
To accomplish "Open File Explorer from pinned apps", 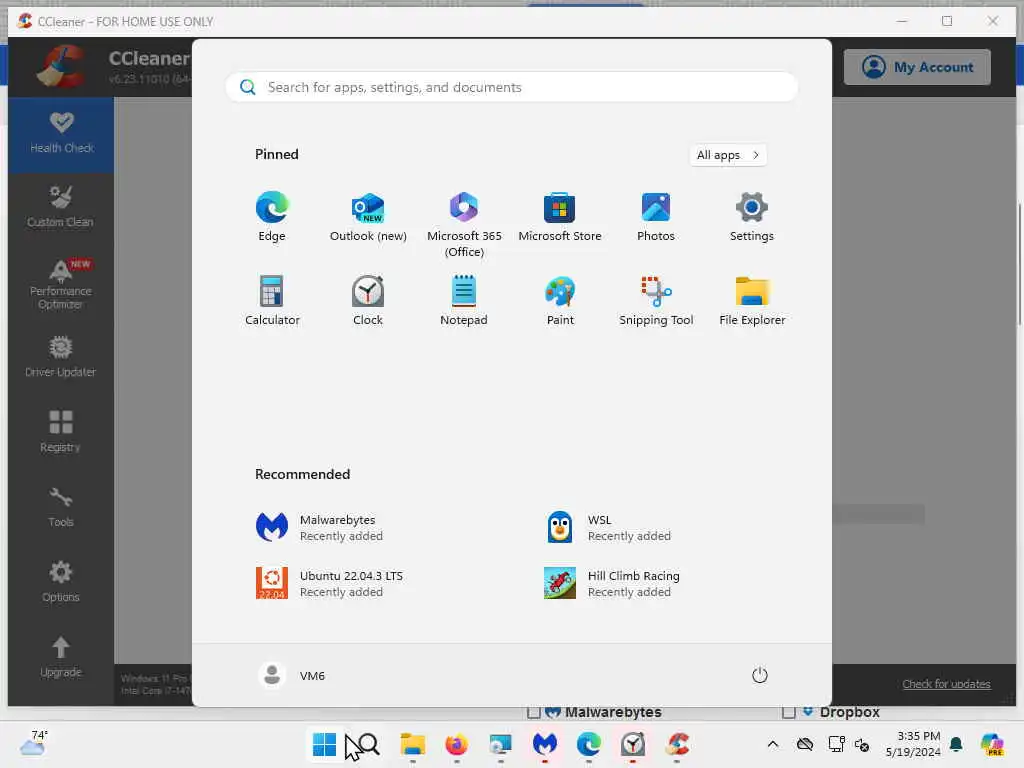I will click(x=752, y=300).
